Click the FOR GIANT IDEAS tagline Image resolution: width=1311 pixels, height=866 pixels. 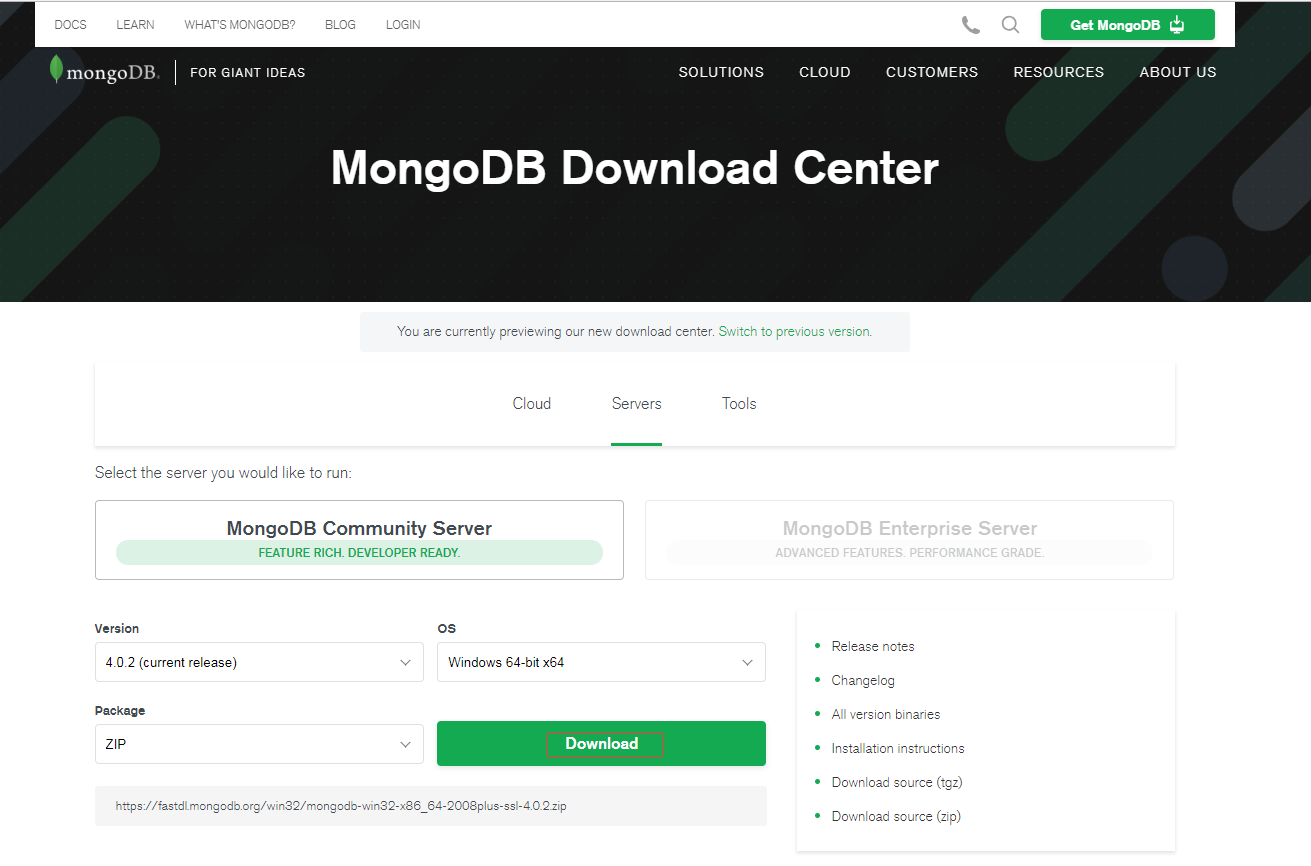coord(248,72)
